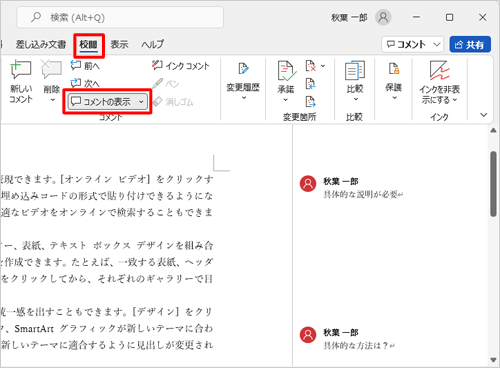Viewport: 500px width, 368px height.
Task: Click the user account avatar in title bar
Action: 383,17
